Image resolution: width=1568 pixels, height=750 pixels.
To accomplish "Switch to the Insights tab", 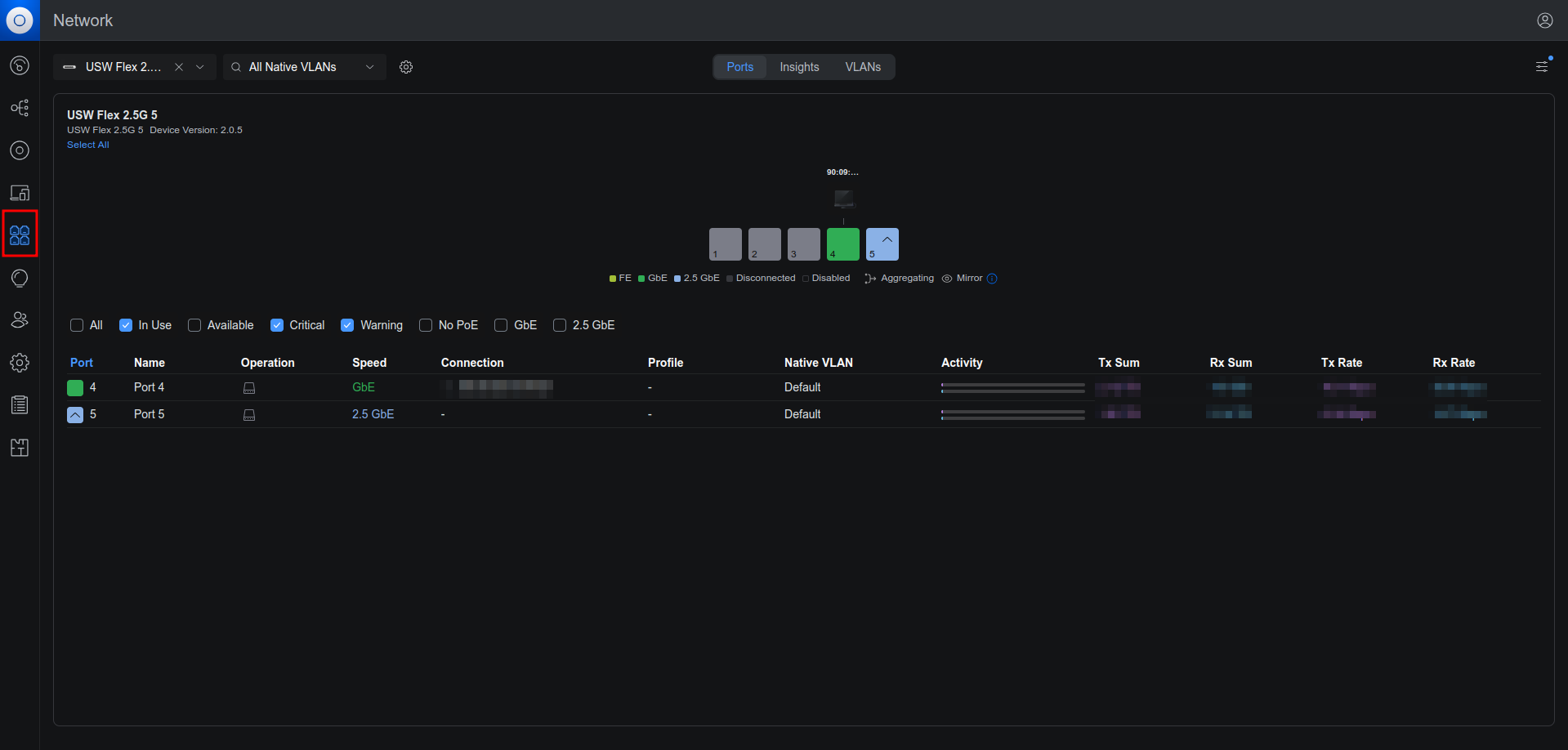I will (799, 67).
